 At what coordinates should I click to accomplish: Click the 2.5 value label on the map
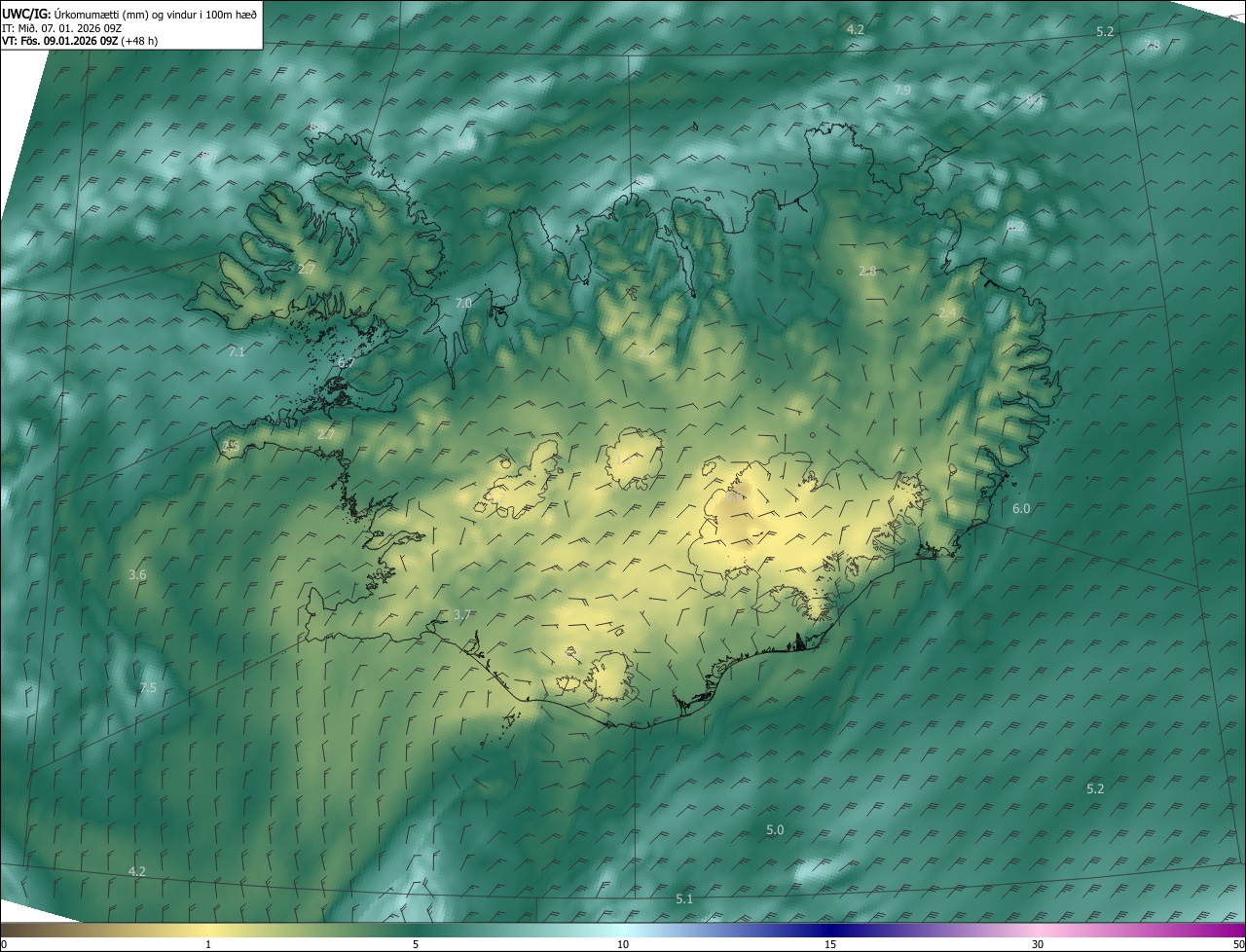(231, 445)
